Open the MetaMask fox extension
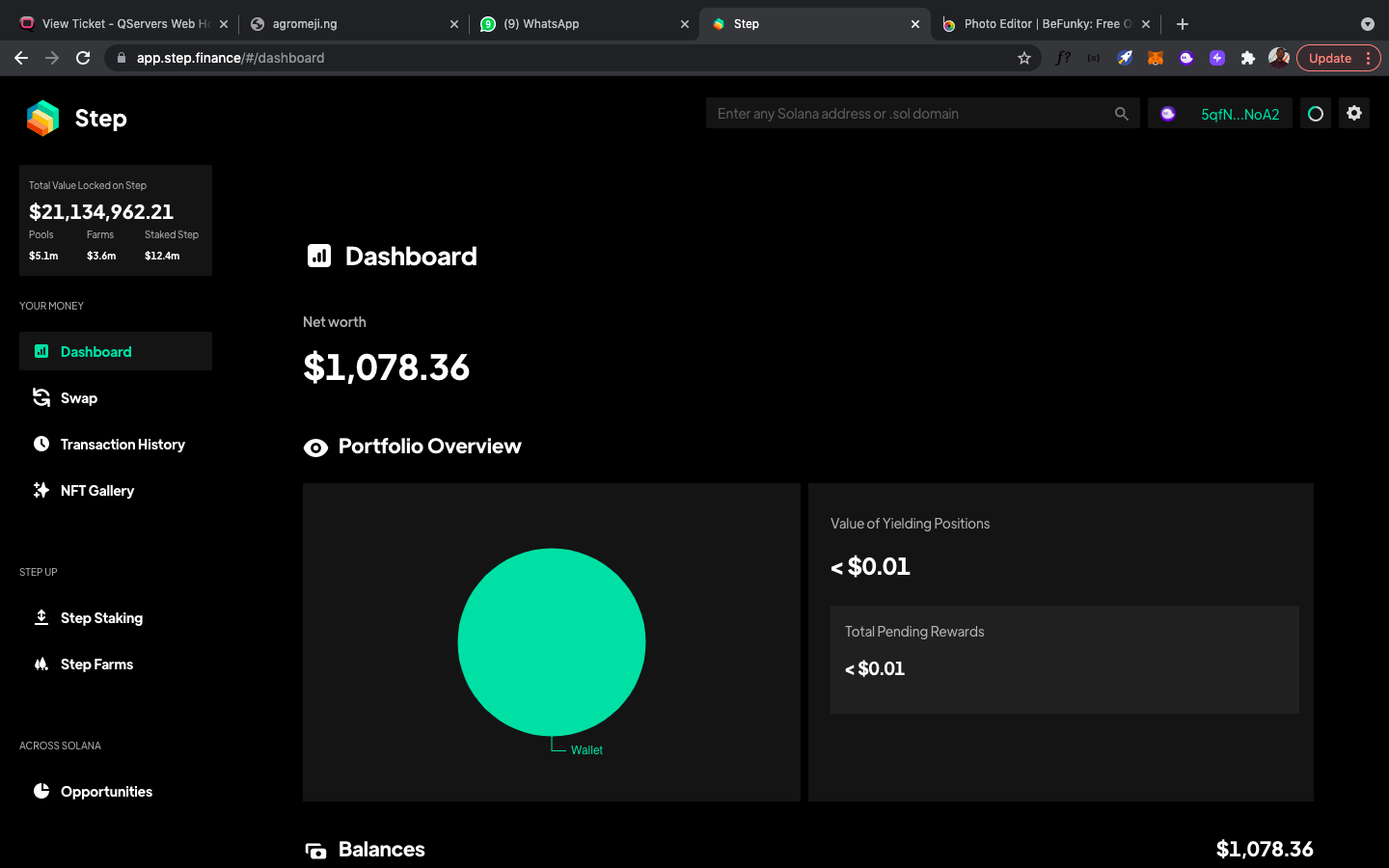This screenshot has width=1389, height=868. pyautogui.click(x=1156, y=58)
